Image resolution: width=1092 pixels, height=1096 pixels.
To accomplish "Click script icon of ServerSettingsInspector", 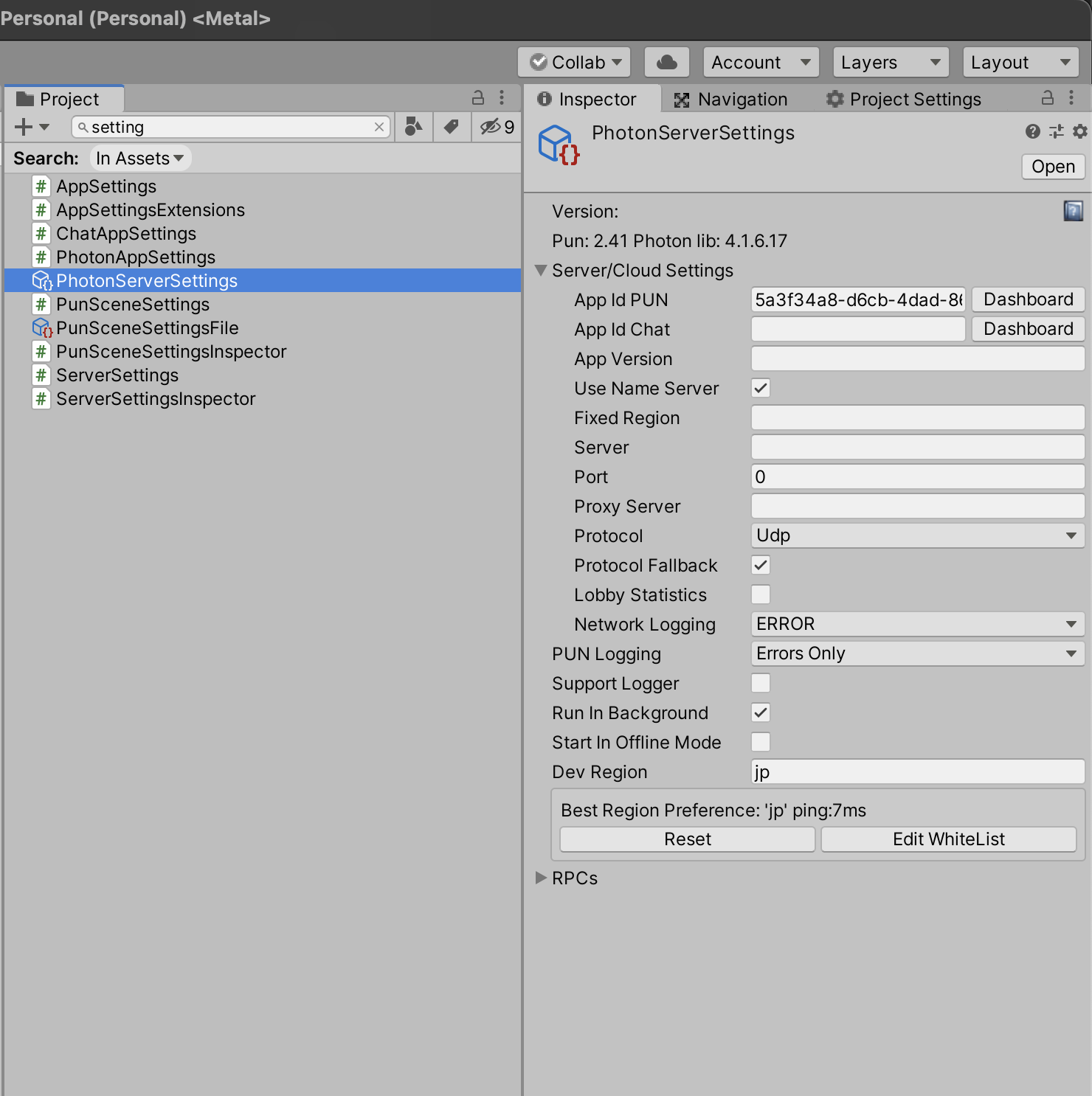I will (41, 399).
